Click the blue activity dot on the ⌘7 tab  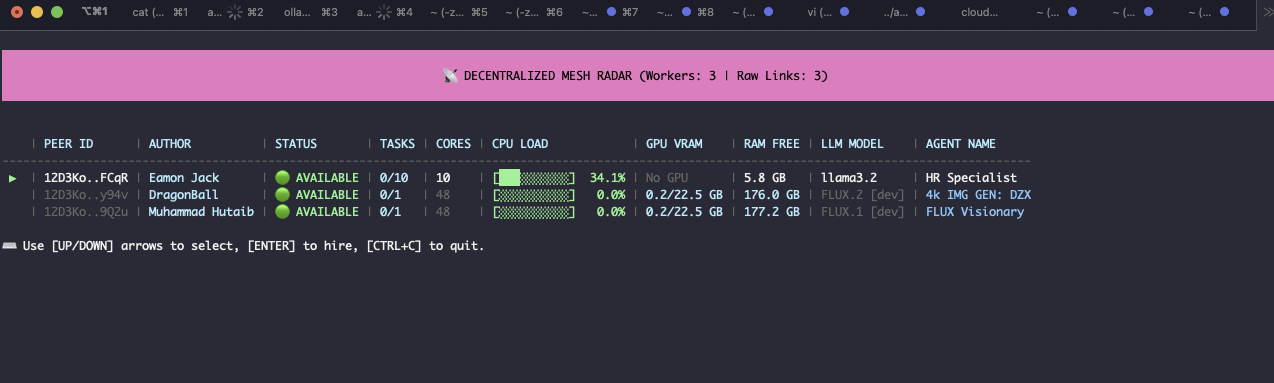click(612, 13)
